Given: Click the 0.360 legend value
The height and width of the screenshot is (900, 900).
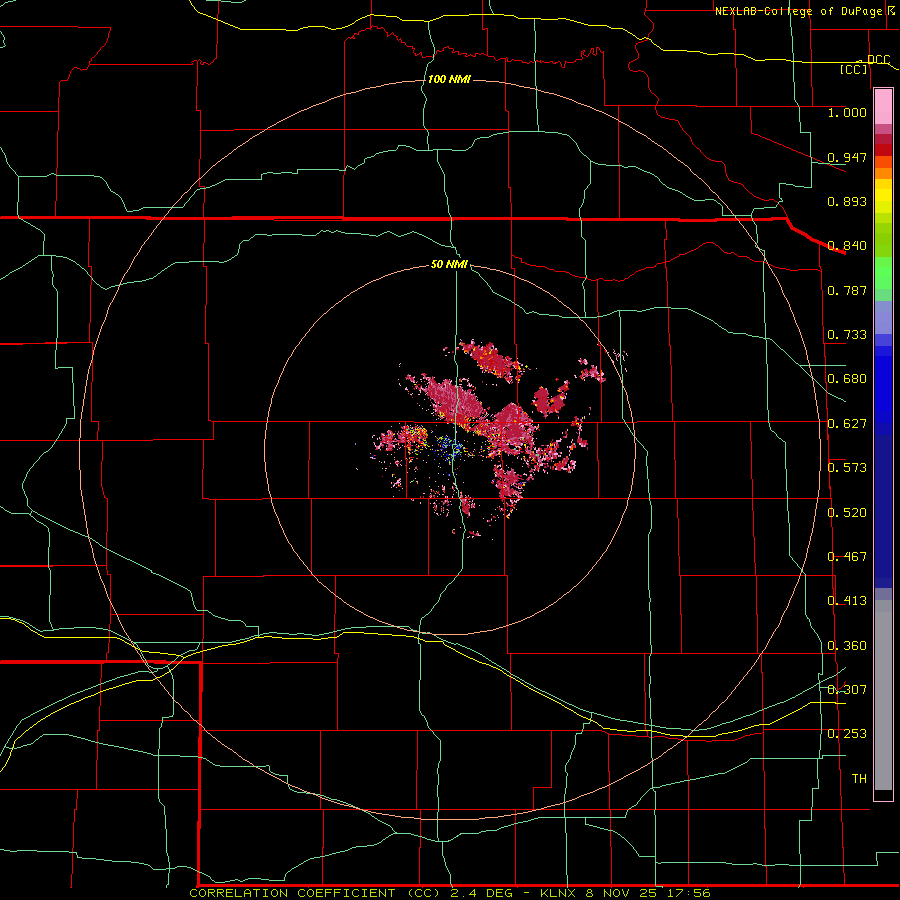Looking at the screenshot, I should [x=847, y=646].
